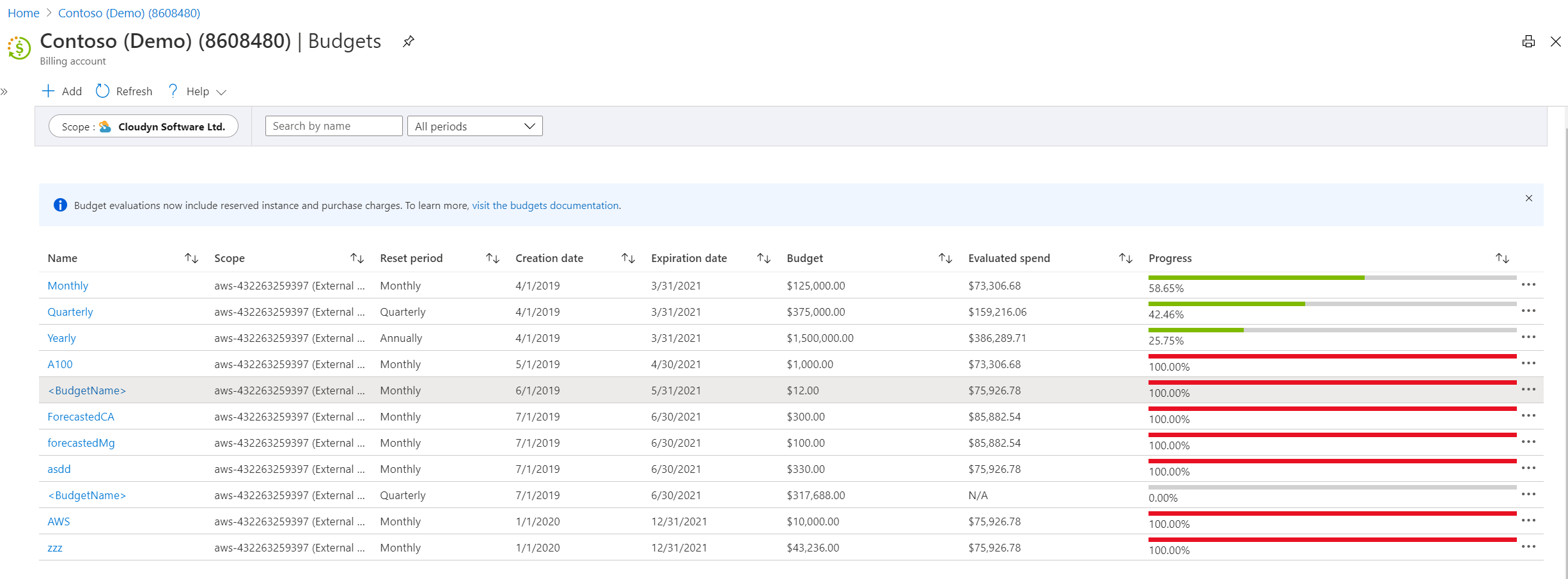Open the Quarterly budget link
The height and width of the screenshot is (579, 1568).
pos(70,312)
